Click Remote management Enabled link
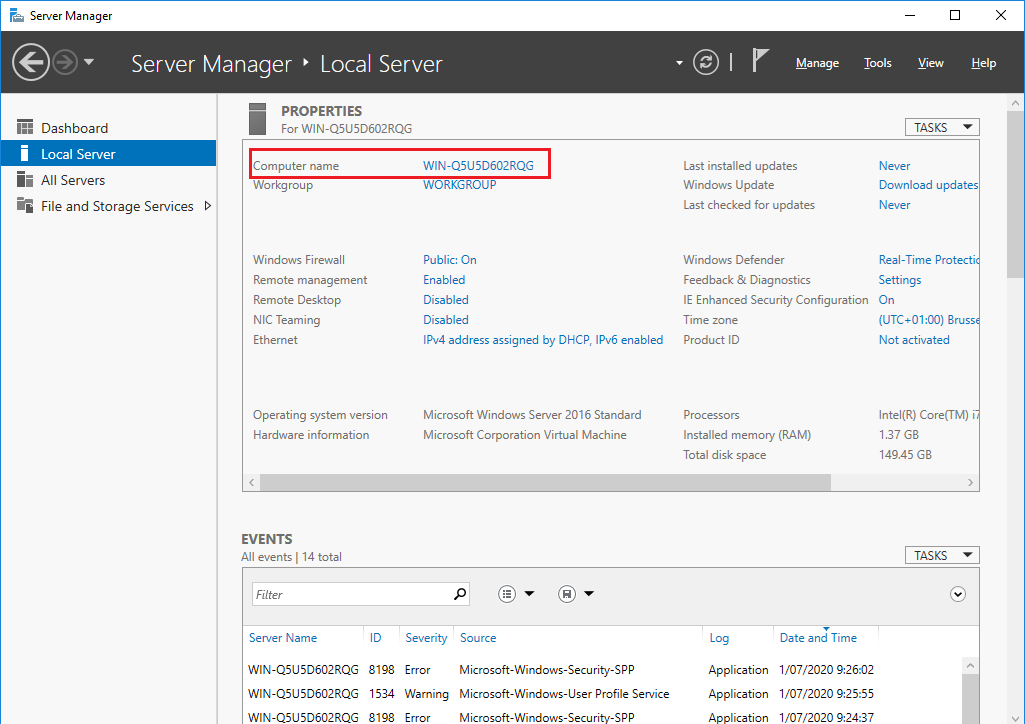 tap(444, 280)
